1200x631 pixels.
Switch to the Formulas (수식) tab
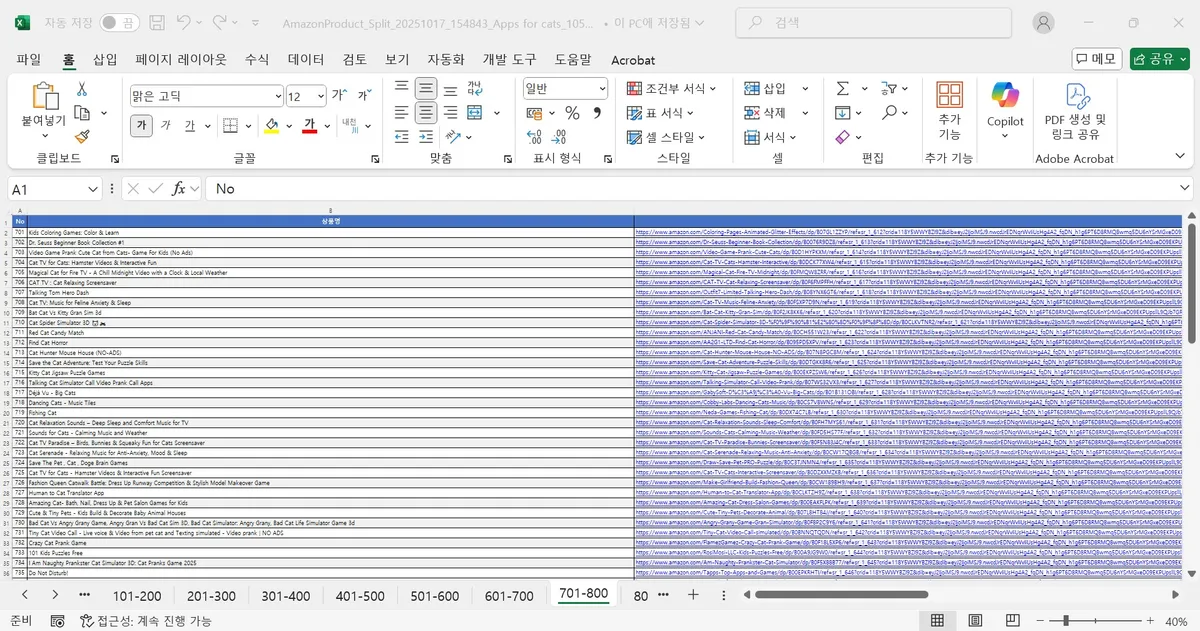(257, 60)
